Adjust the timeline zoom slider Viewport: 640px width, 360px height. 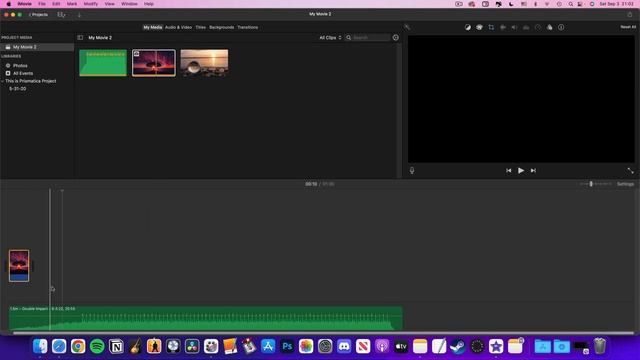(591, 184)
